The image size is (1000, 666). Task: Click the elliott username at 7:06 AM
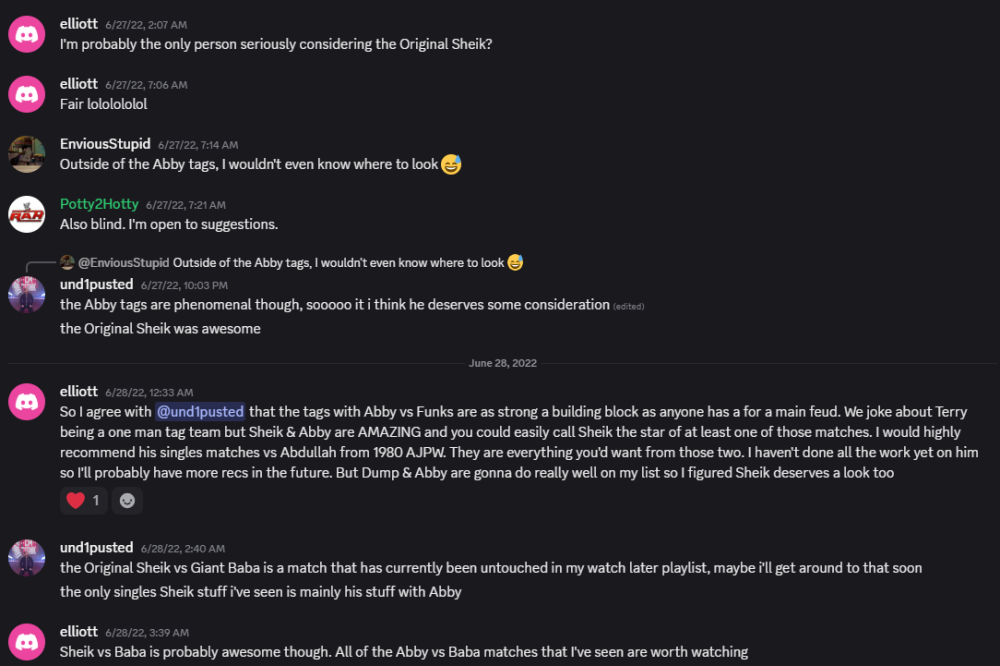click(x=79, y=84)
